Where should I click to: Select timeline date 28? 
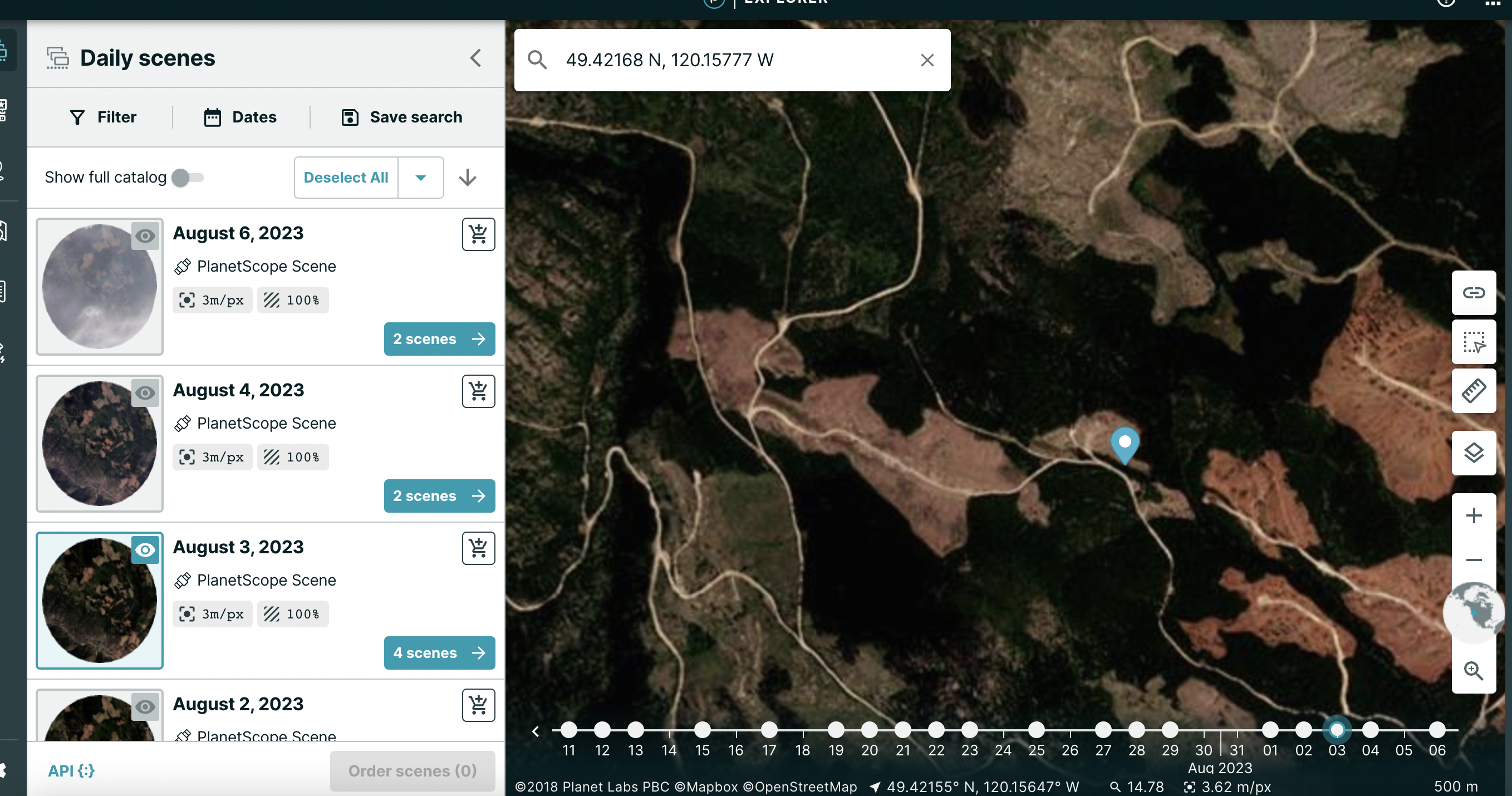[x=1137, y=730]
